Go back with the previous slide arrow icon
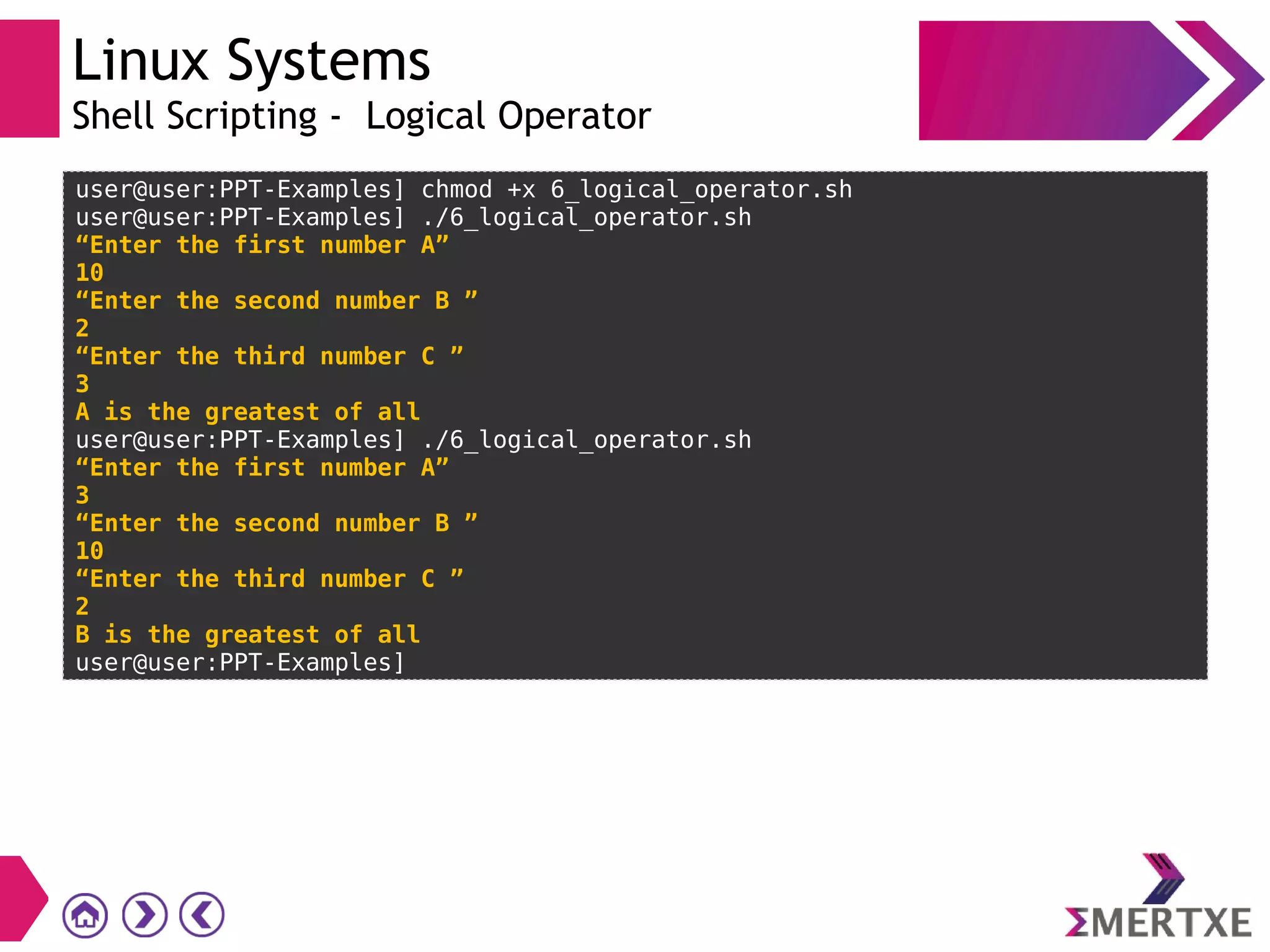Image resolution: width=1270 pixels, height=952 pixels. 202,914
